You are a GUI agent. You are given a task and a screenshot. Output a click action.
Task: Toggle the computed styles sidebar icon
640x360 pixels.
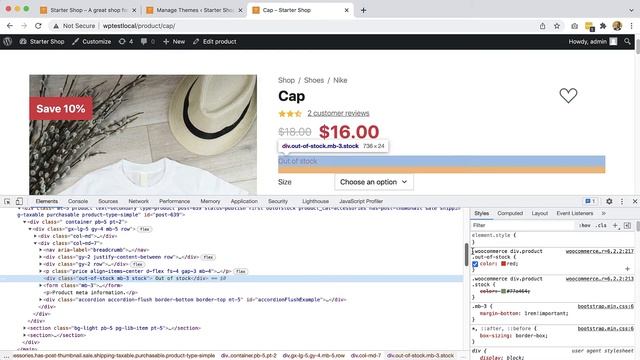[x=627, y=225]
